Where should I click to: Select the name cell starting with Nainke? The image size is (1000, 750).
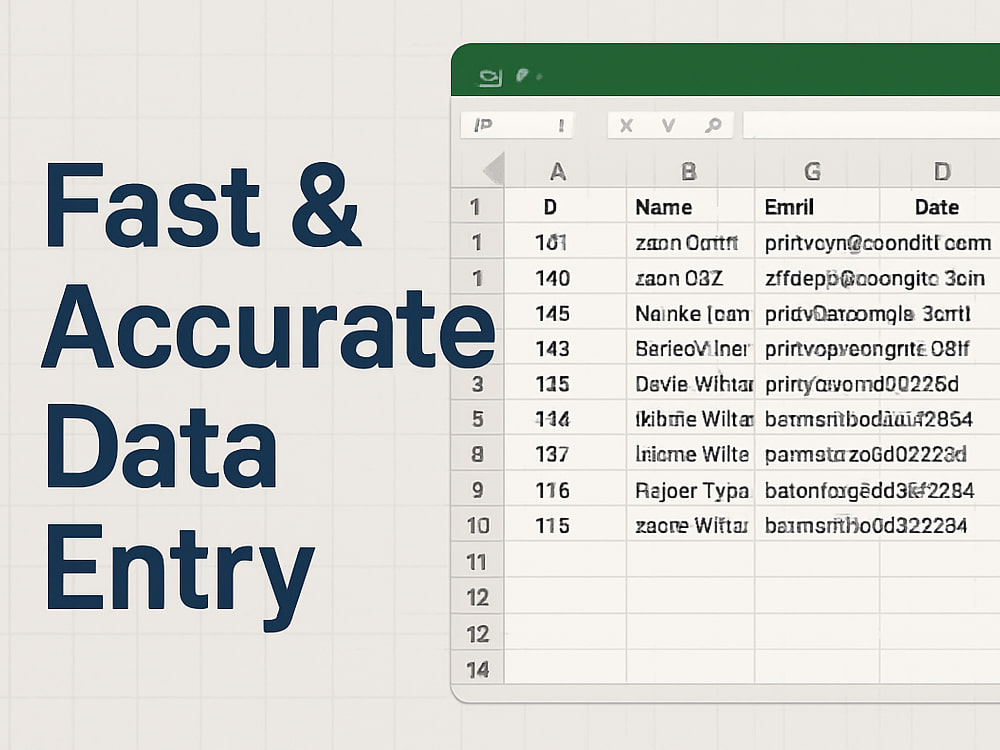click(x=691, y=313)
